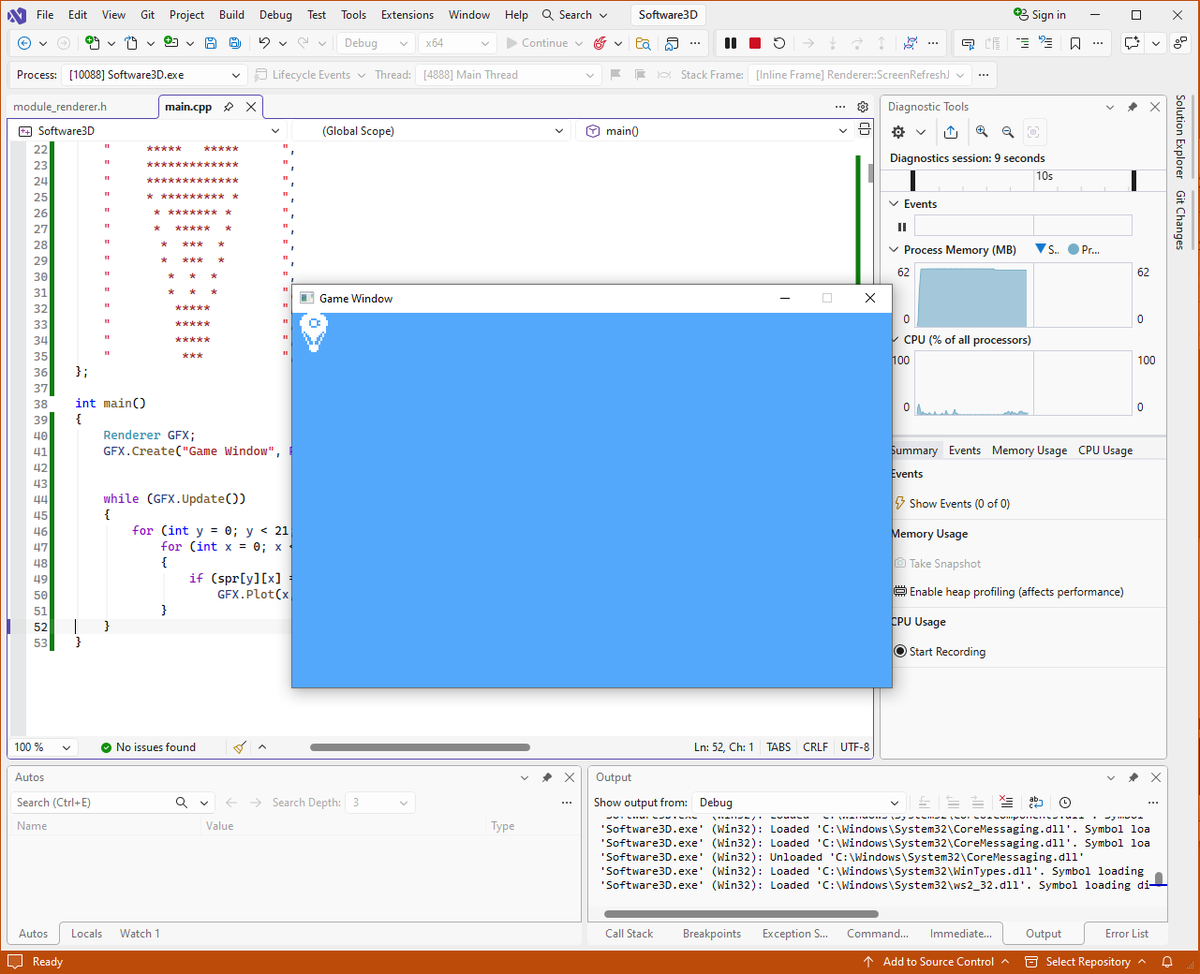The image size is (1200, 974).
Task: Open the Global Scope dropdown
Action: 431,131
